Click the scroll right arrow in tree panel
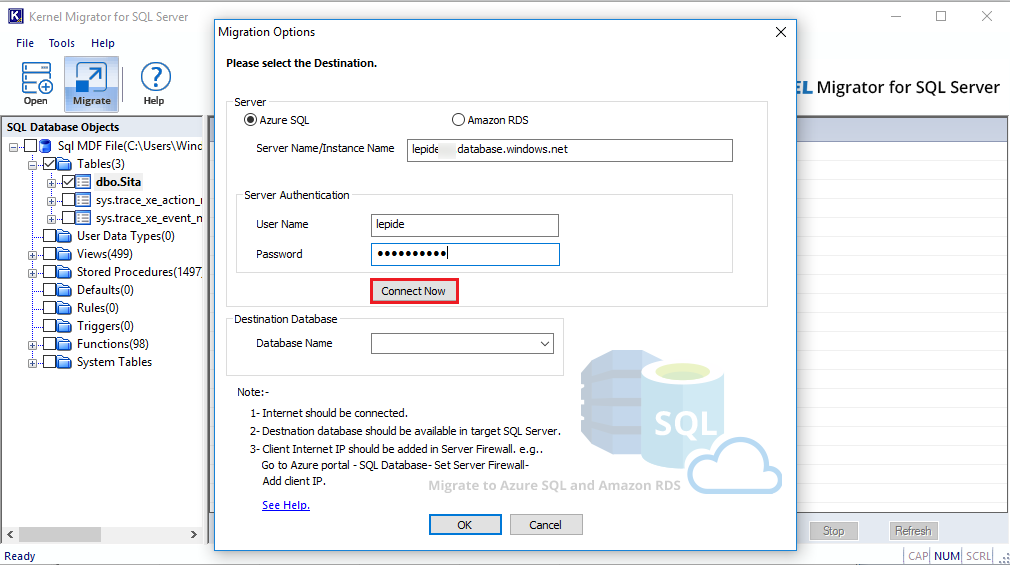Viewport: 1010px width, 565px height. [x=193, y=534]
